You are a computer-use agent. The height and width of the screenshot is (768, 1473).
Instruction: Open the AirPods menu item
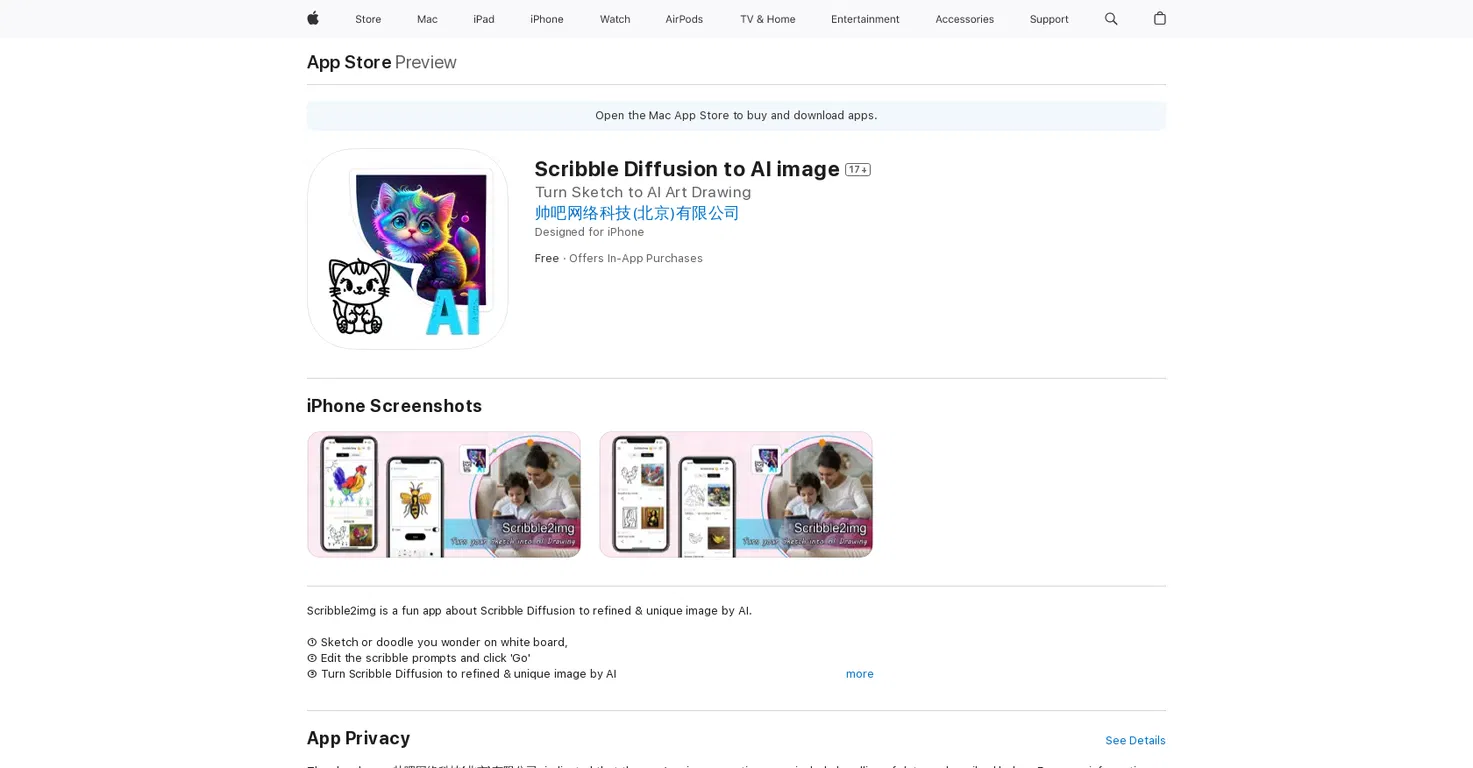(684, 19)
